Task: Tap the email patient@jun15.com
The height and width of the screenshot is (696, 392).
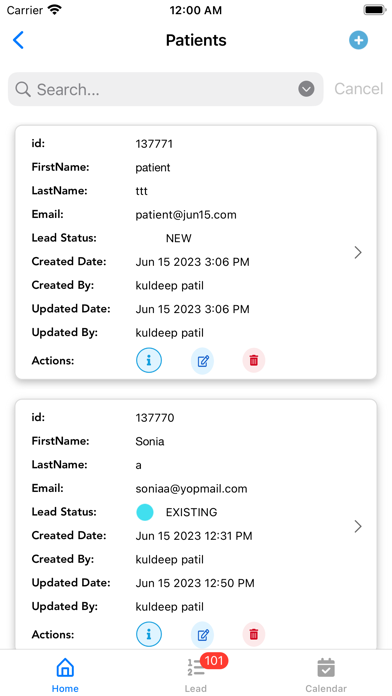Action: pyautogui.click(x=186, y=215)
